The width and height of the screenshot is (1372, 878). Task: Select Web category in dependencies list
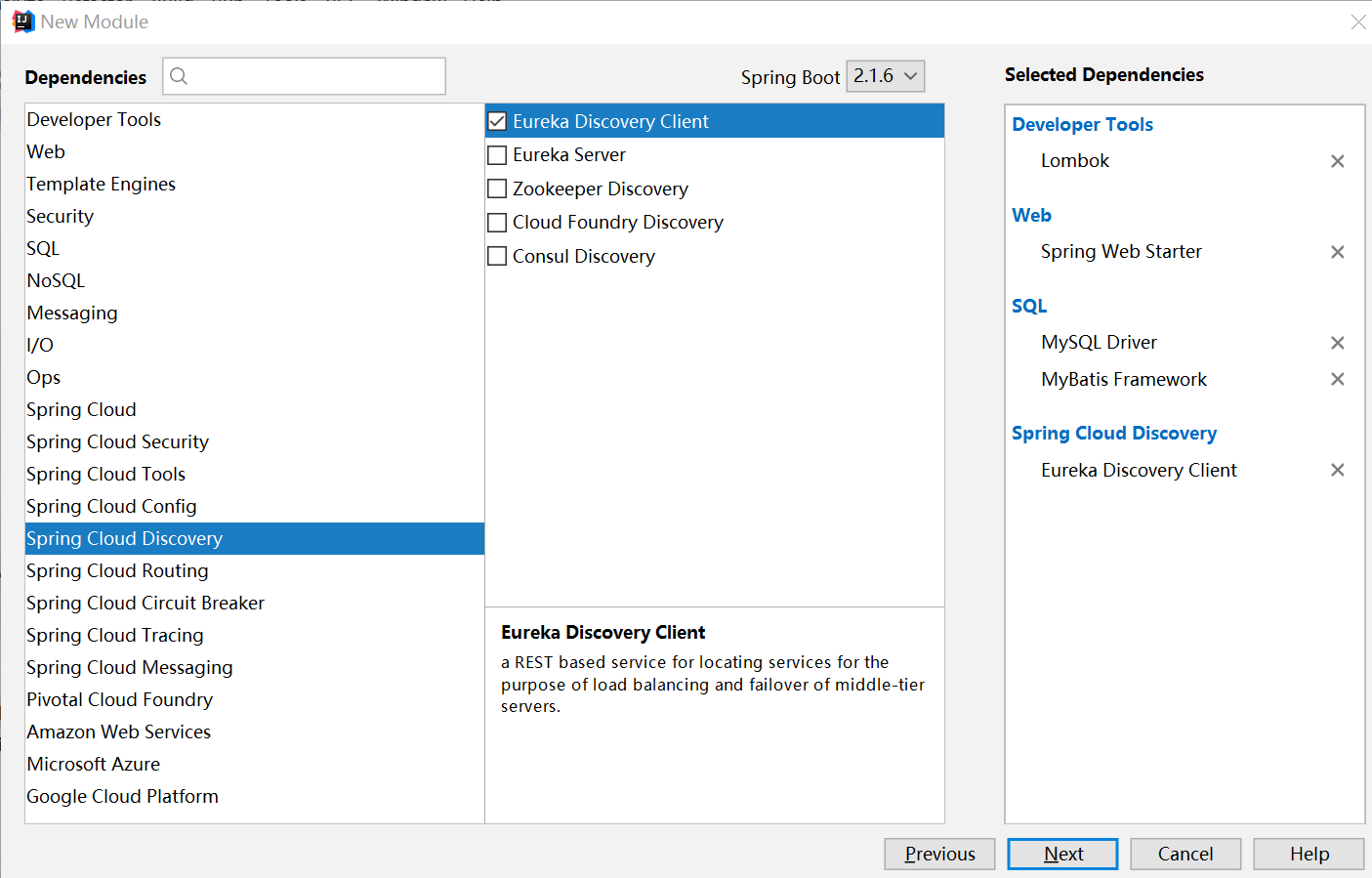coord(255,151)
